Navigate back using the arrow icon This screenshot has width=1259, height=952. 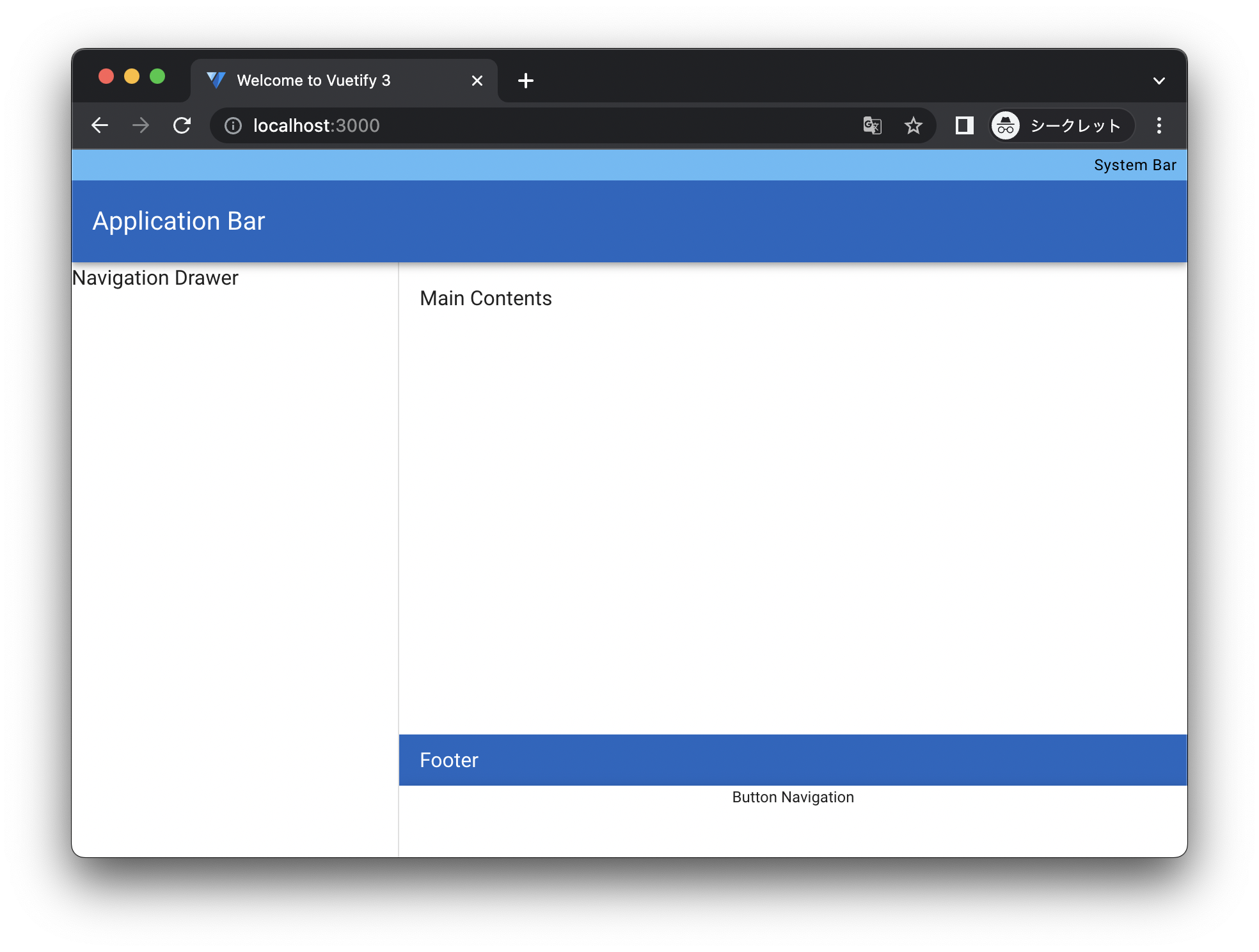point(100,125)
